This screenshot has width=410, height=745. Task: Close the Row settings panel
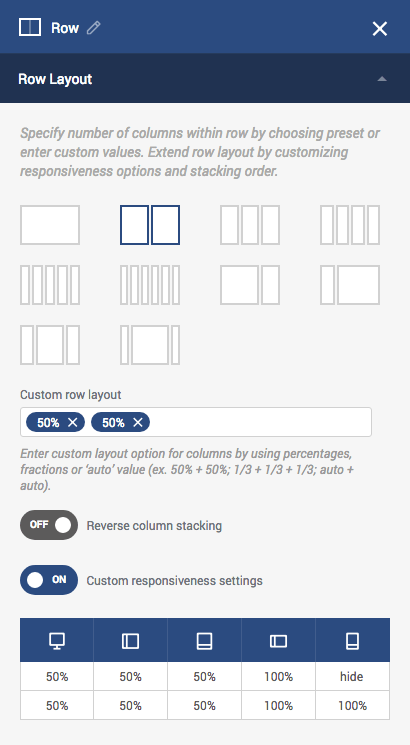(380, 29)
